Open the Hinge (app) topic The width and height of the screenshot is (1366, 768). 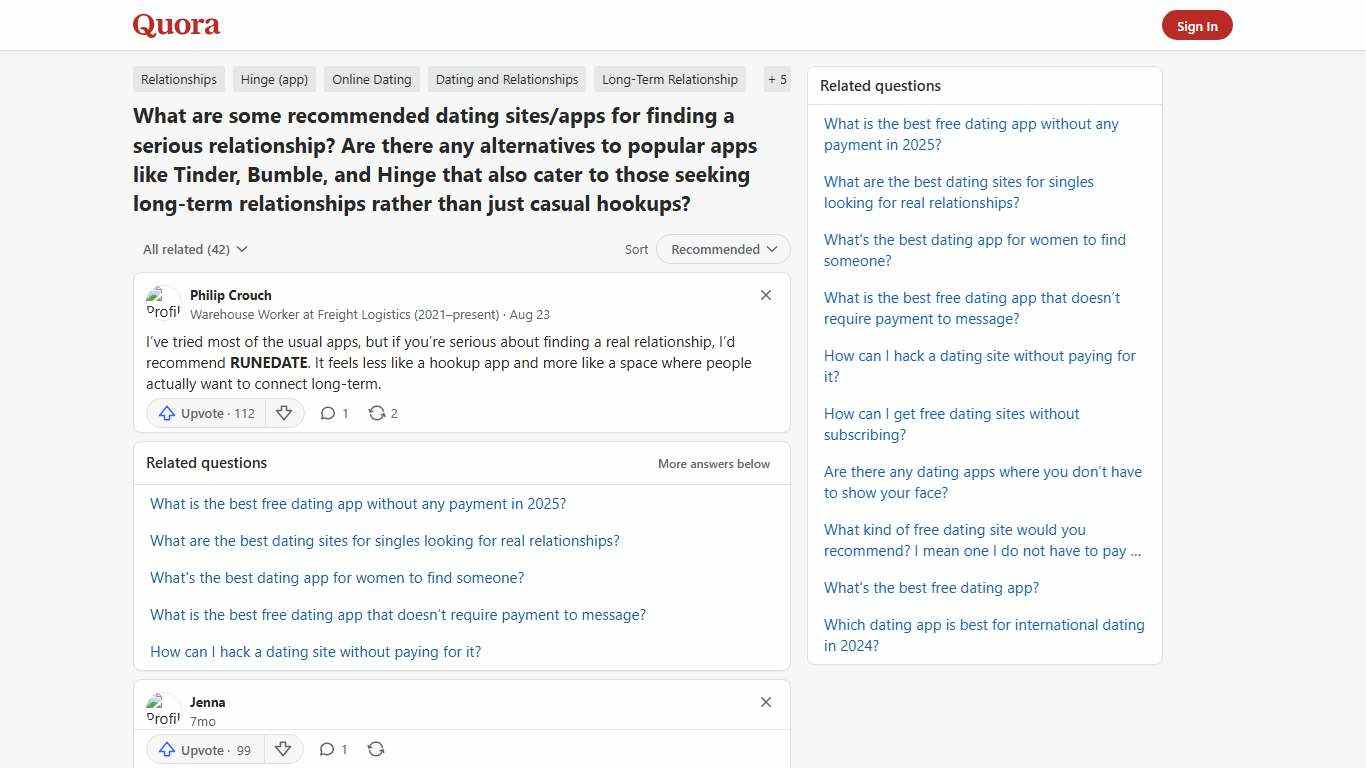click(274, 79)
